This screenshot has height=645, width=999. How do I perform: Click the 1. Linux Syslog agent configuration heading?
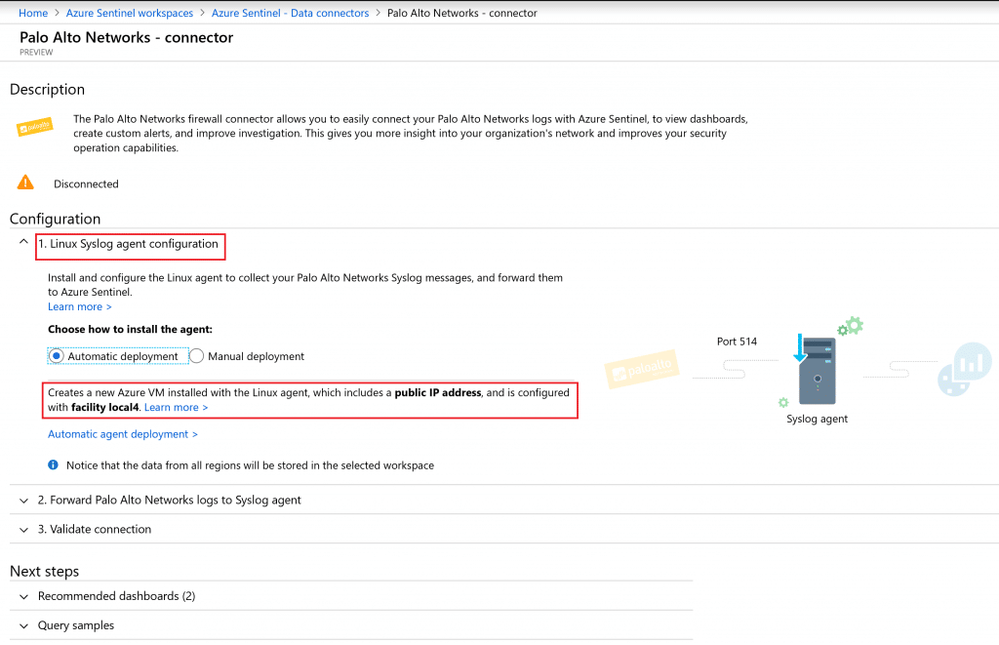click(x=128, y=243)
